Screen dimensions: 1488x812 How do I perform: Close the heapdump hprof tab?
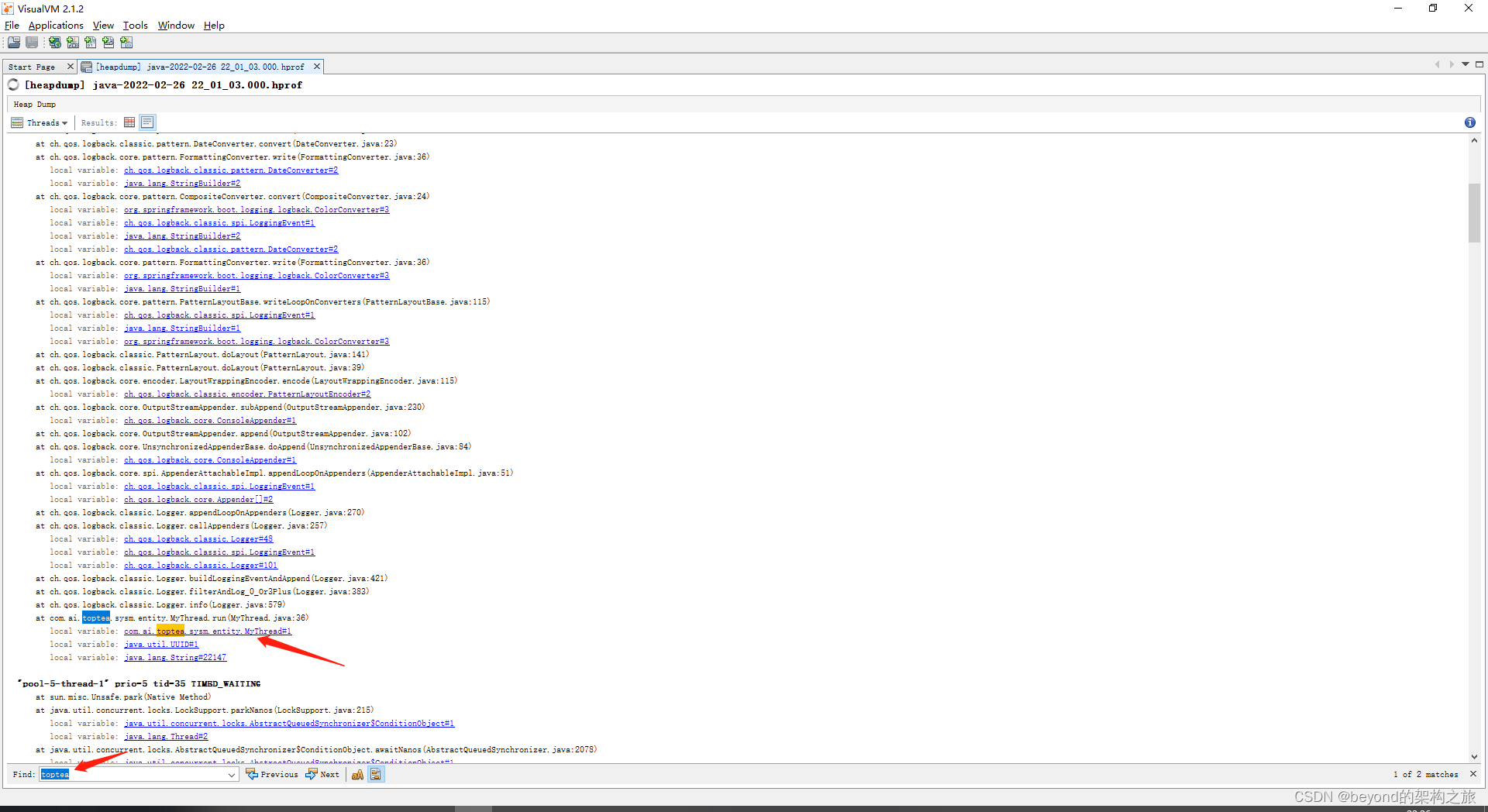(x=316, y=67)
